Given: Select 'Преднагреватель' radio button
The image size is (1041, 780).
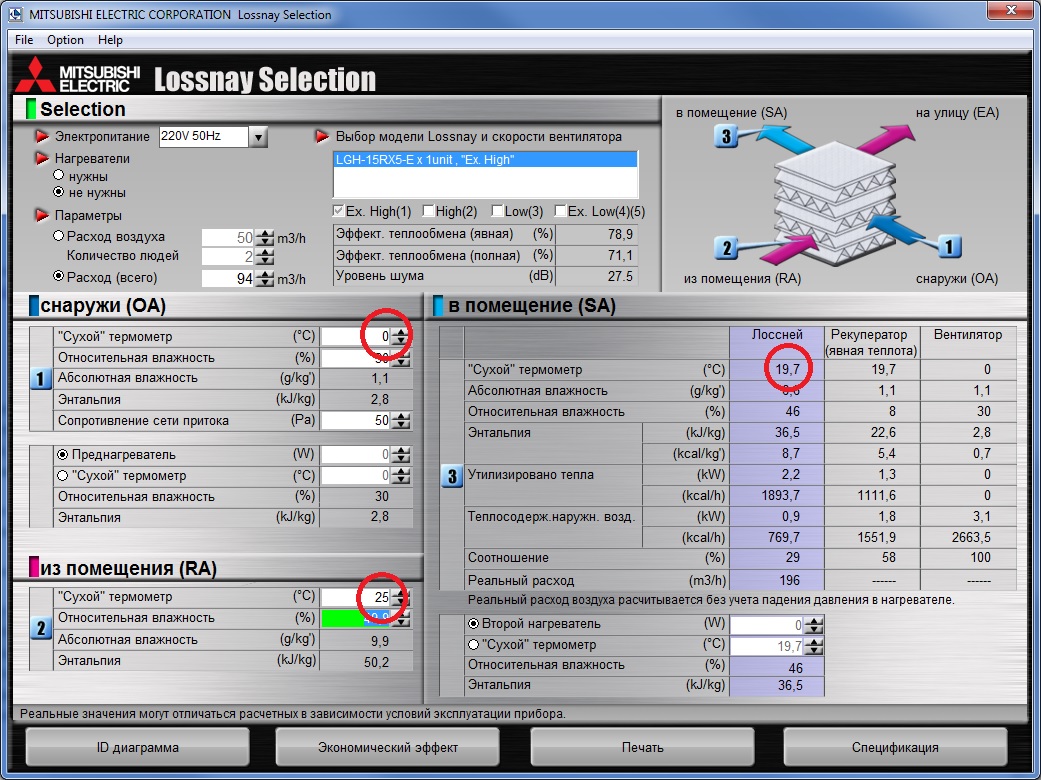Looking at the screenshot, I should [x=62, y=455].
